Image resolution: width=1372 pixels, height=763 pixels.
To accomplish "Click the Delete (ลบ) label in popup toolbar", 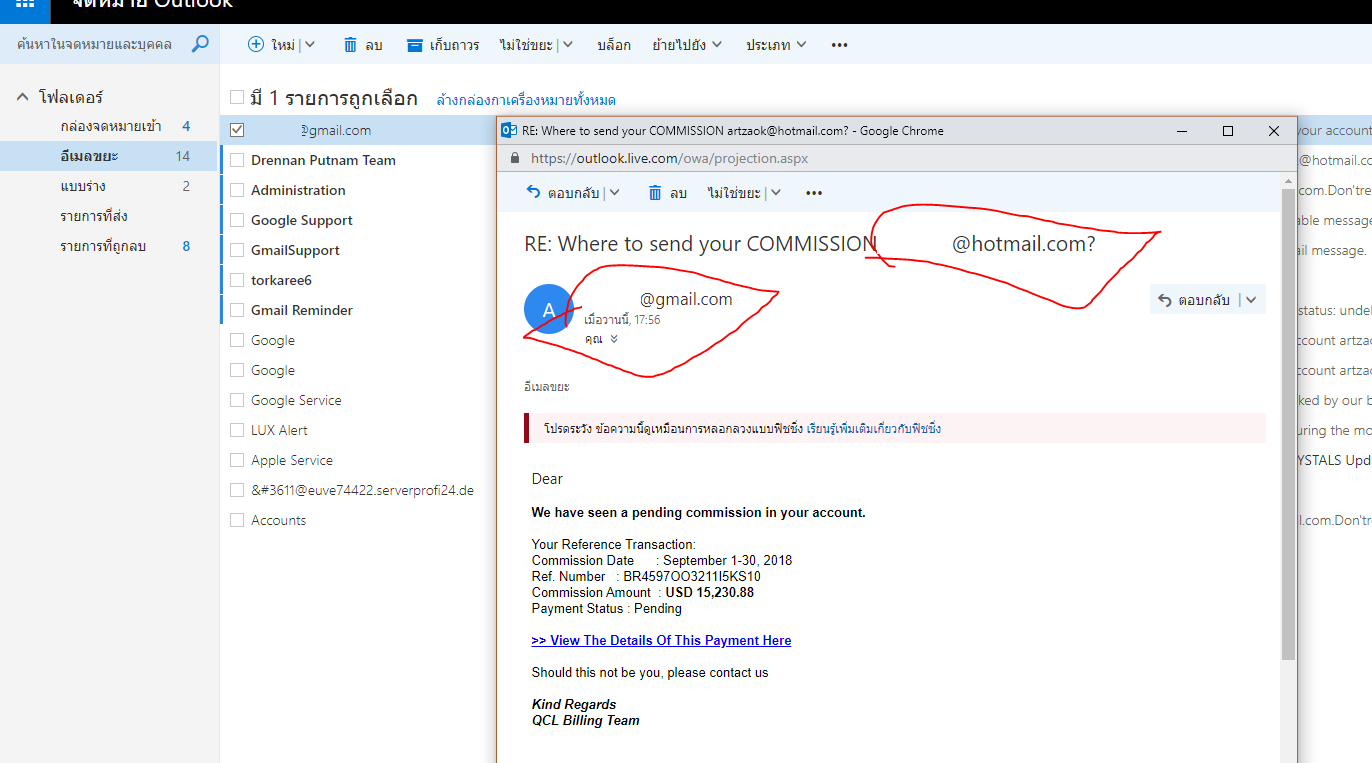I will click(678, 193).
